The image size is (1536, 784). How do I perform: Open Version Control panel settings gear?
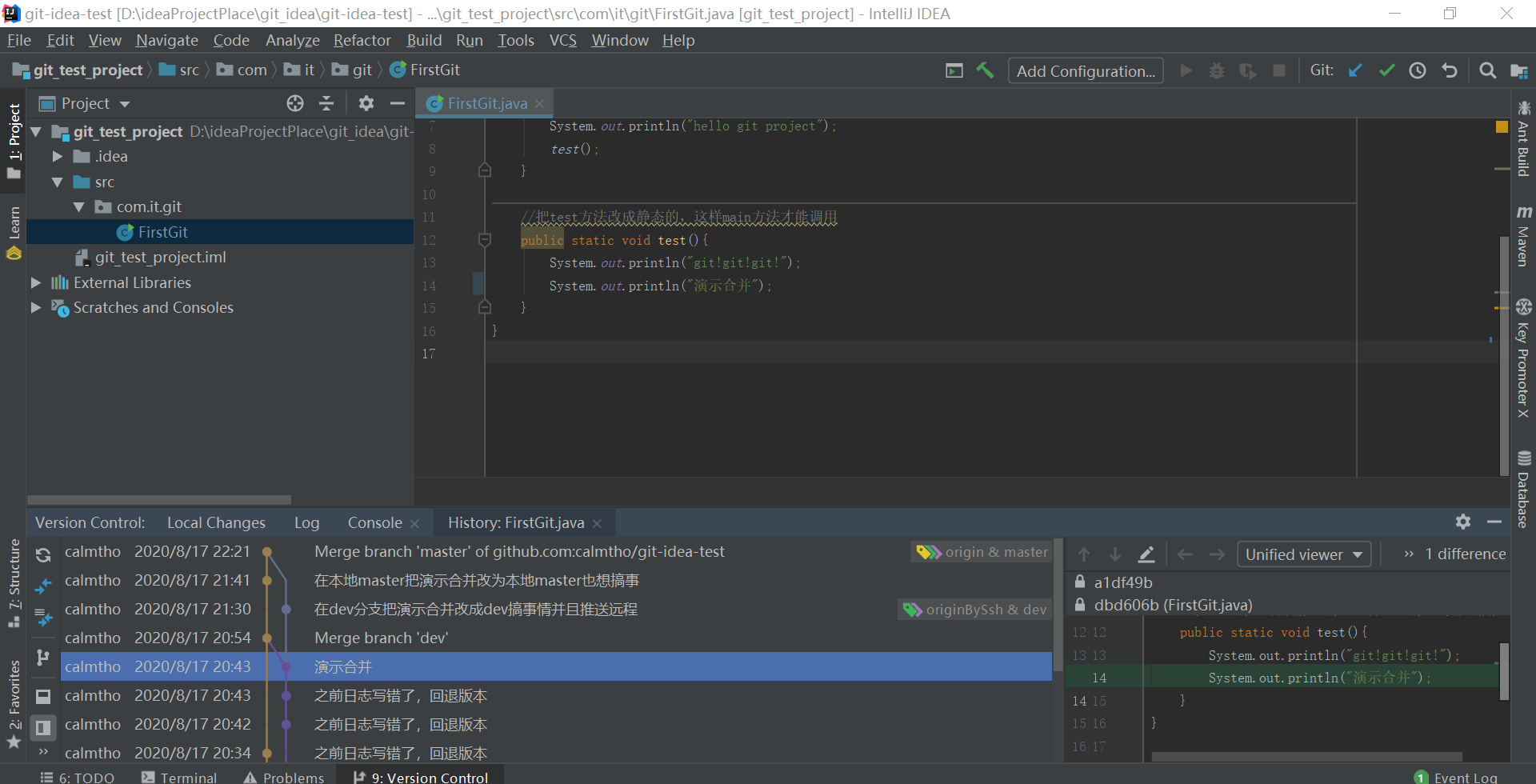[1463, 522]
